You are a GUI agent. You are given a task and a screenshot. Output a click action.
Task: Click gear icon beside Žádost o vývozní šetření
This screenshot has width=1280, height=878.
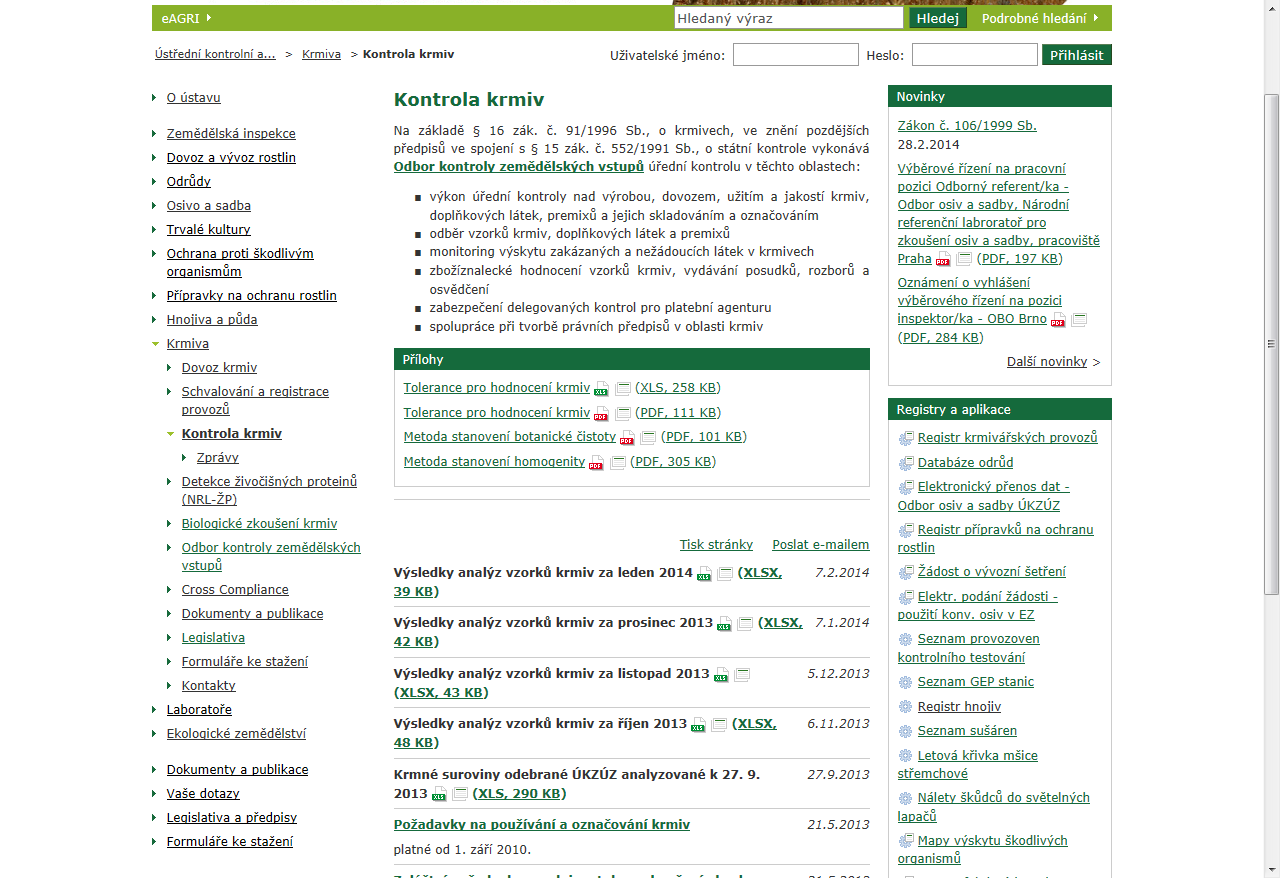click(906, 572)
